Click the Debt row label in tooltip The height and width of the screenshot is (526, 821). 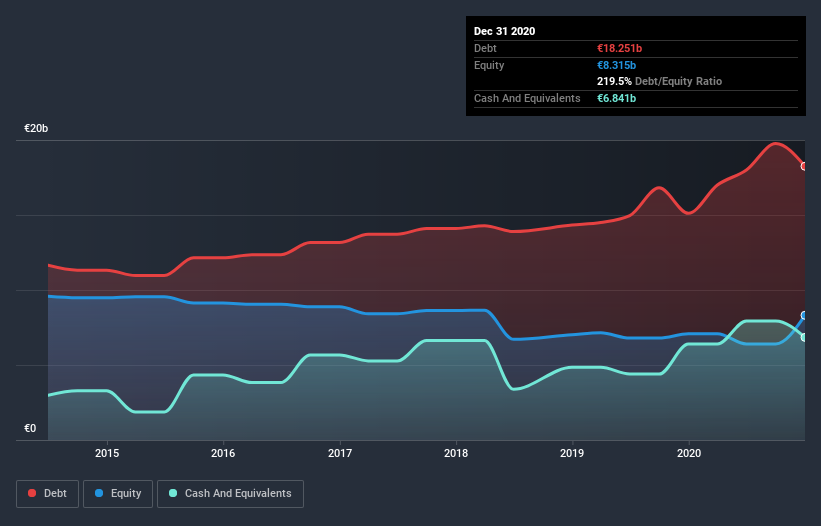click(485, 49)
